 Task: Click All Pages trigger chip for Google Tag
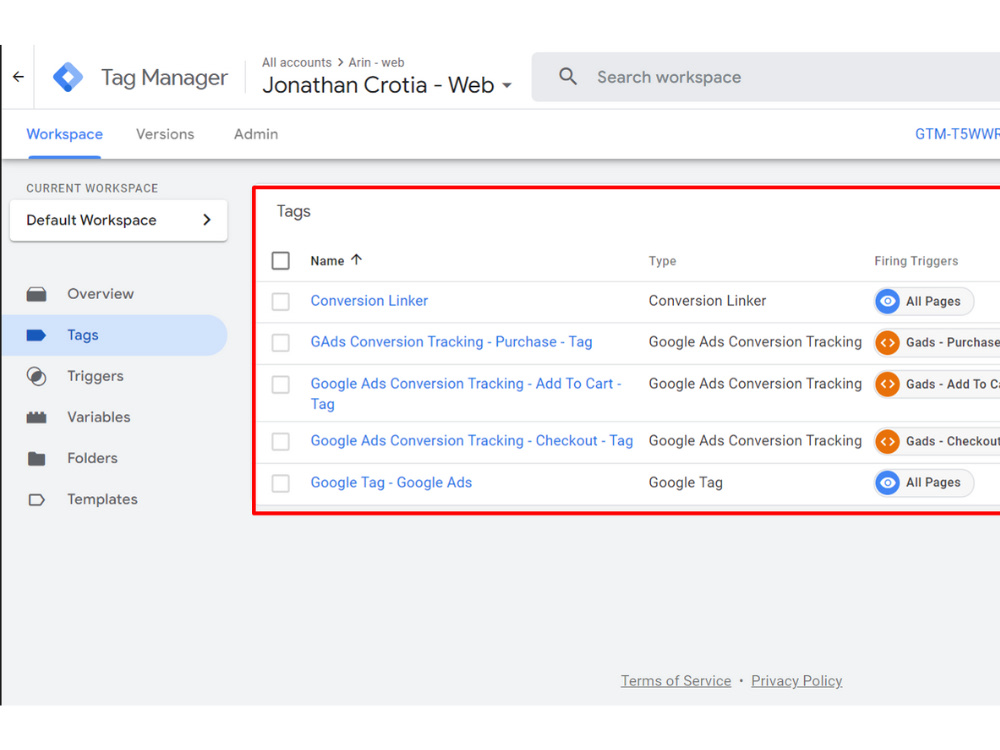pos(923,483)
